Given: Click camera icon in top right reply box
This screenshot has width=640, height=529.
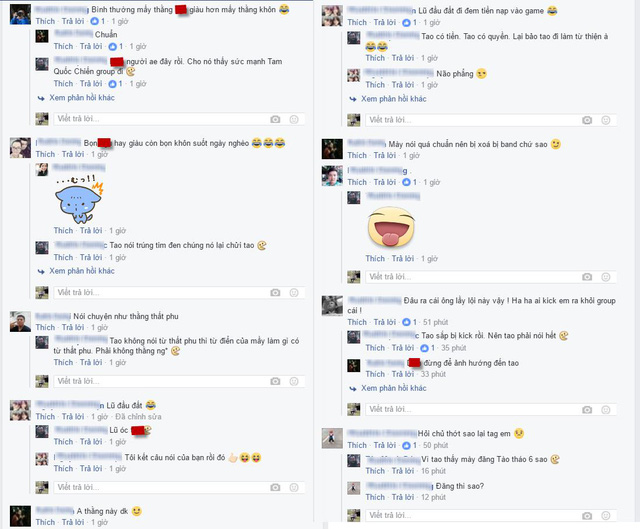Looking at the screenshot, I should (587, 120).
